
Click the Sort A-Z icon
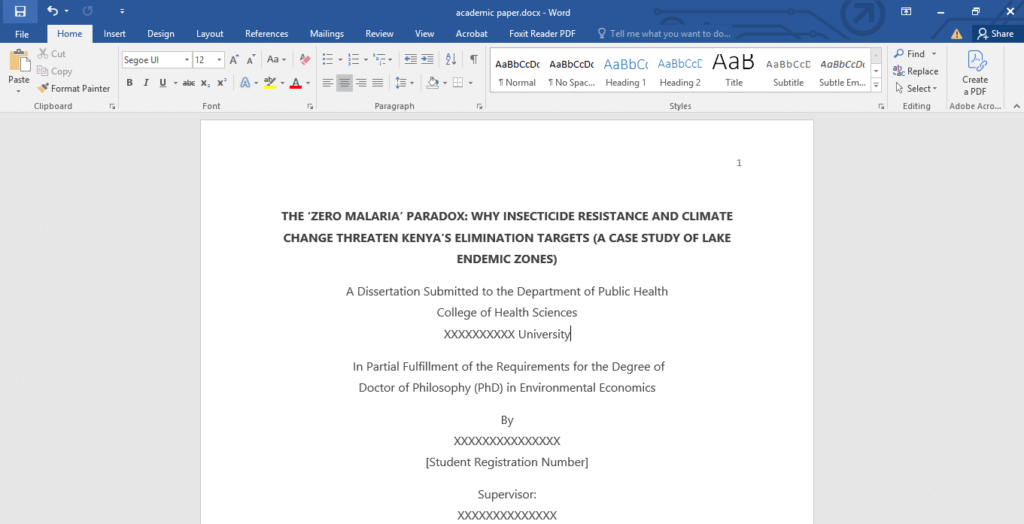pos(450,60)
